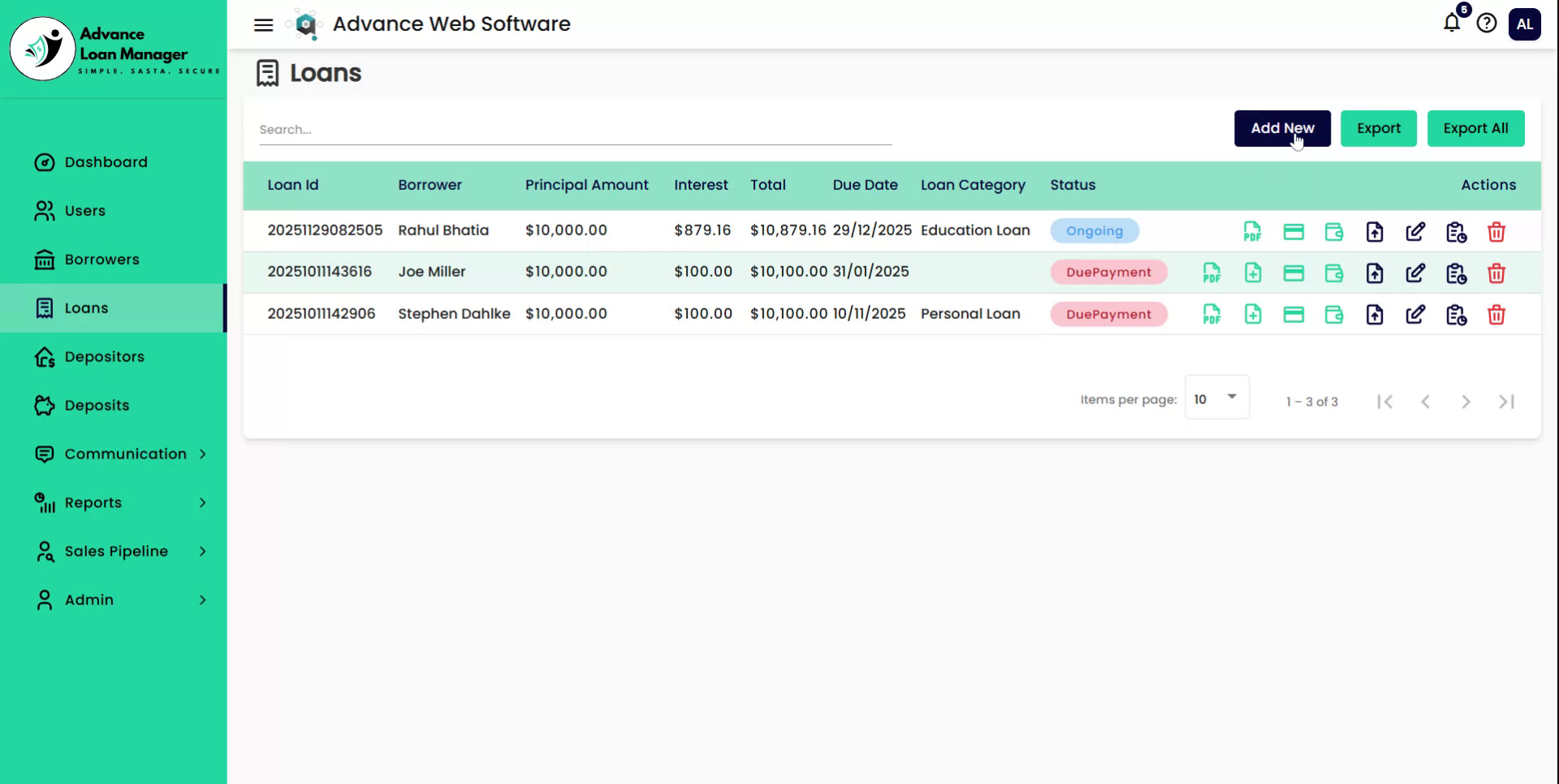Expand the Communication section
Image resolution: width=1559 pixels, height=784 pixels.
click(x=123, y=454)
